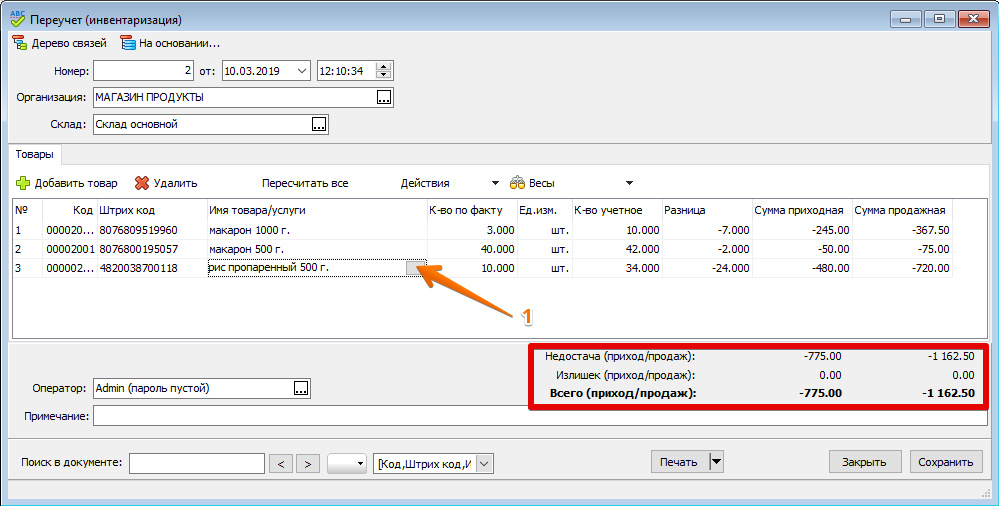This screenshot has width=999, height=506.
Task: Click the № column header
Action: pyautogui.click(x=28, y=210)
